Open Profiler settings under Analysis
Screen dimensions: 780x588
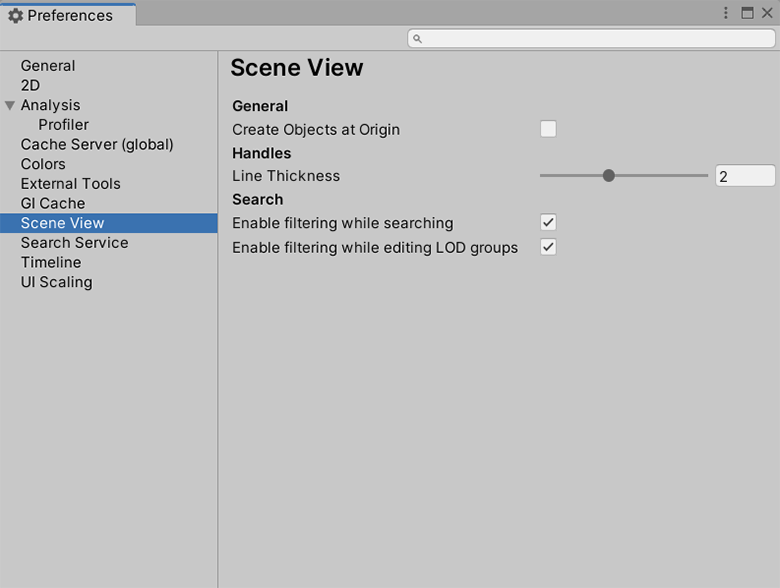63,125
